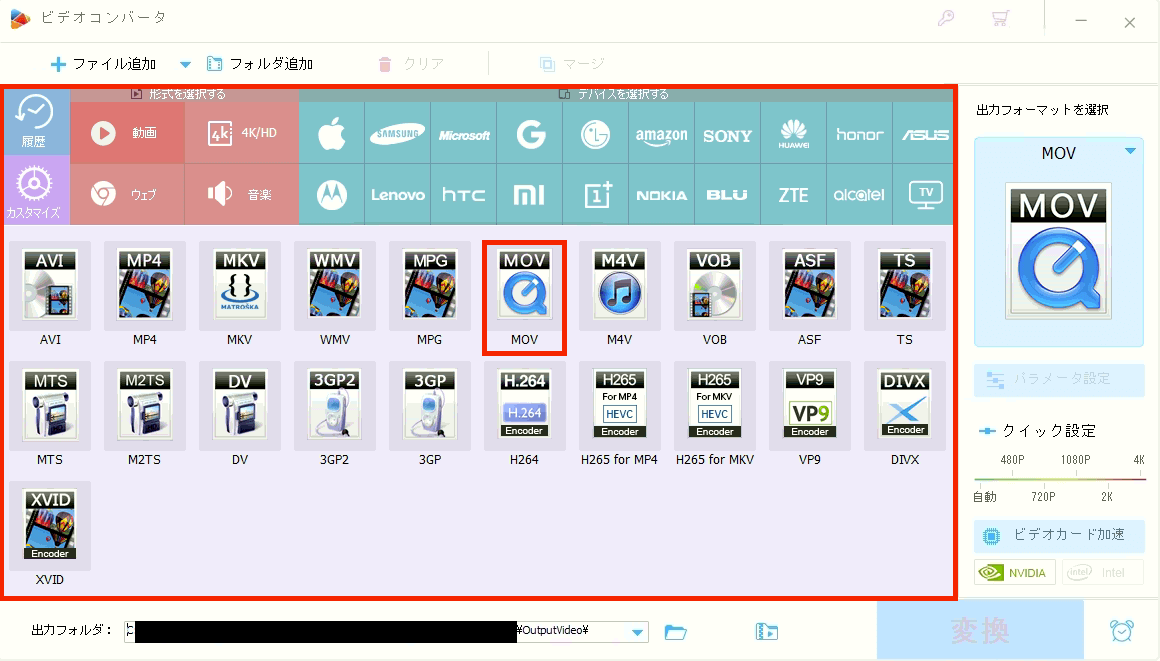Choose the H264 encoder
Screen dimensions: 1160x661
pyautogui.click(x=525, y=406)
